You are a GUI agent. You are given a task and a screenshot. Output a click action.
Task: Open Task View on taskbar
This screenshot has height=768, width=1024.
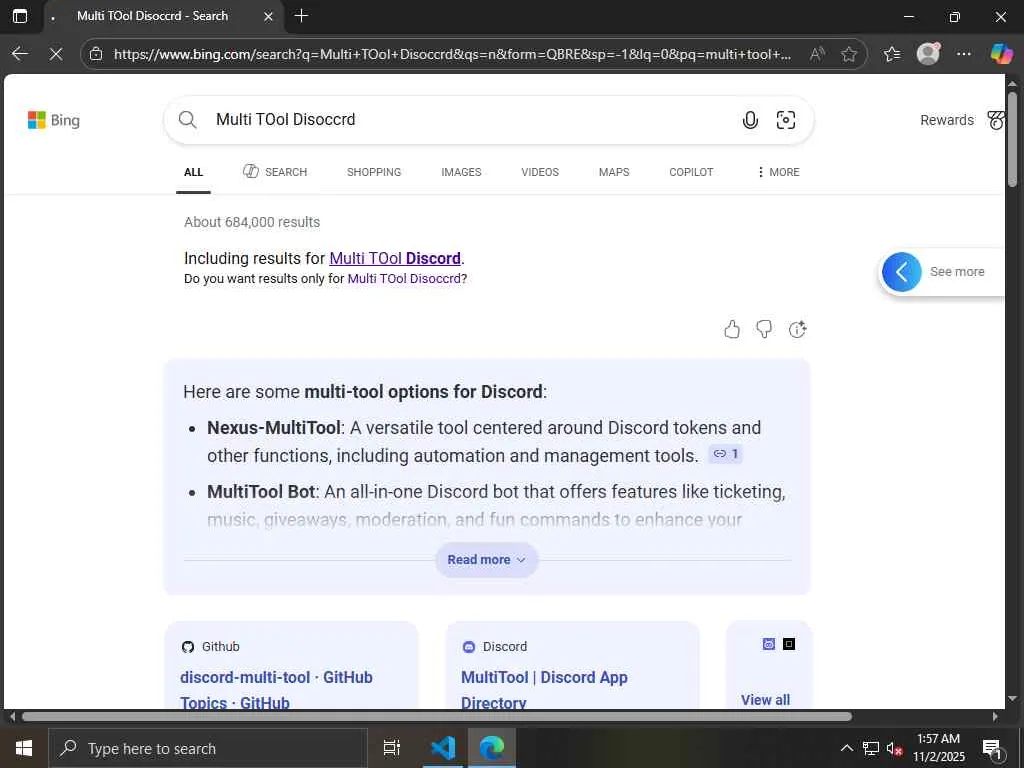point(392,748)
